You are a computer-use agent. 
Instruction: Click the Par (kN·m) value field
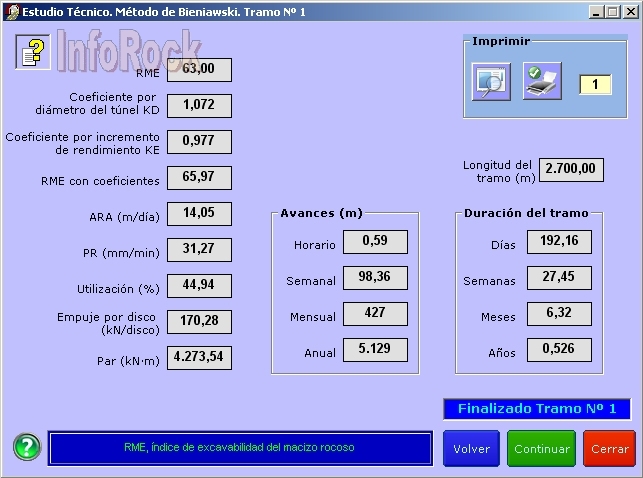tap(199, 357)
